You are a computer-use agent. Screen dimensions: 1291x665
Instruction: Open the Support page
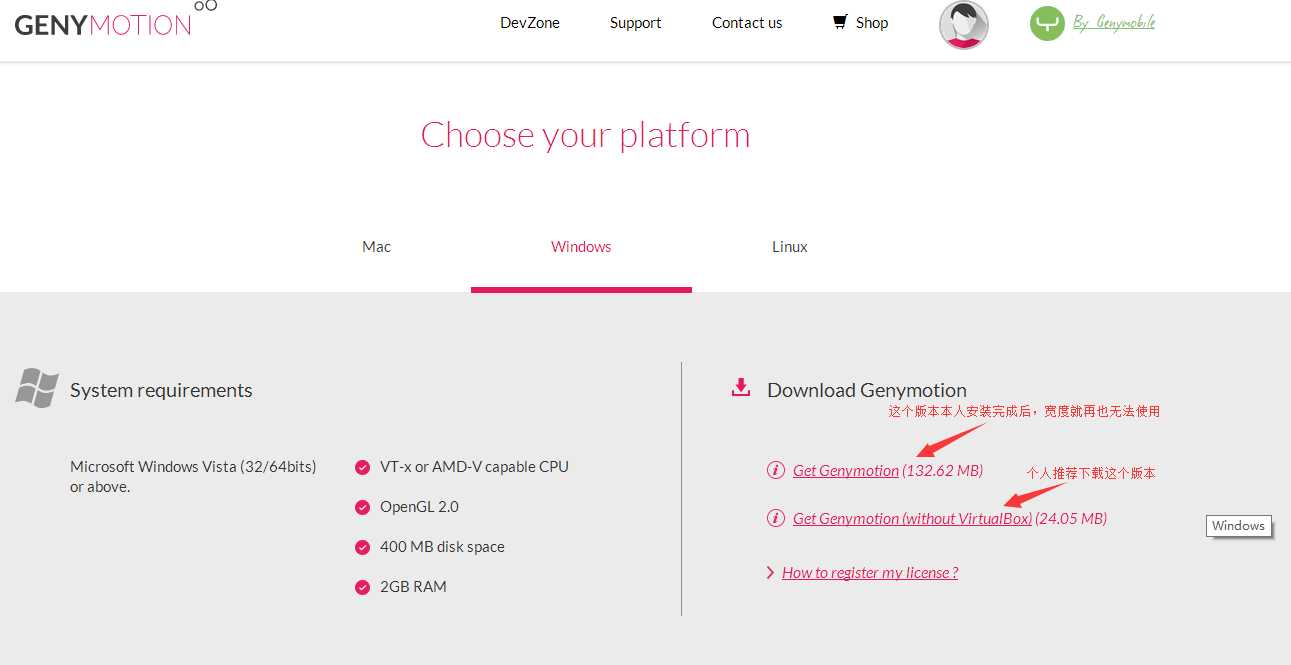(636, 23)
